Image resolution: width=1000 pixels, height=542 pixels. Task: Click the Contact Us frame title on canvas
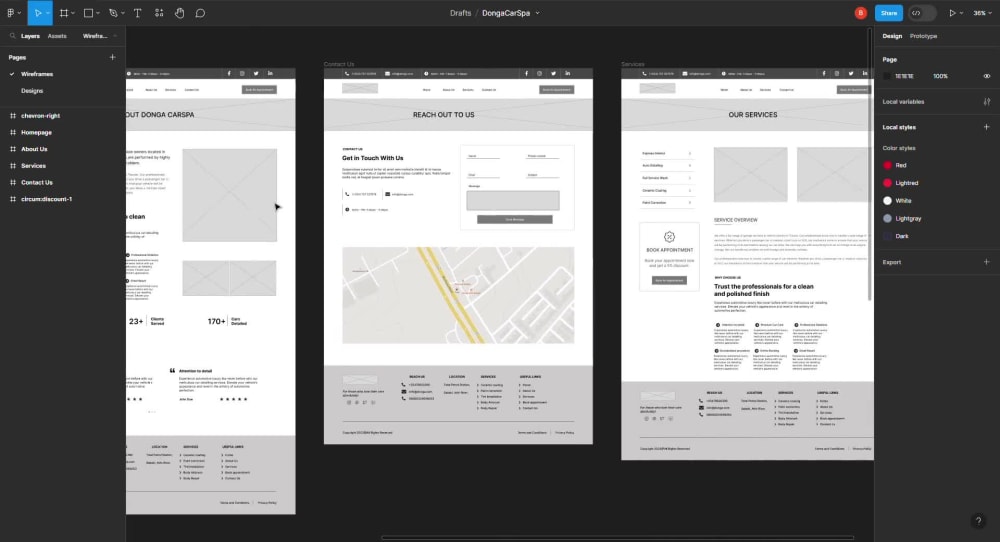339,64
